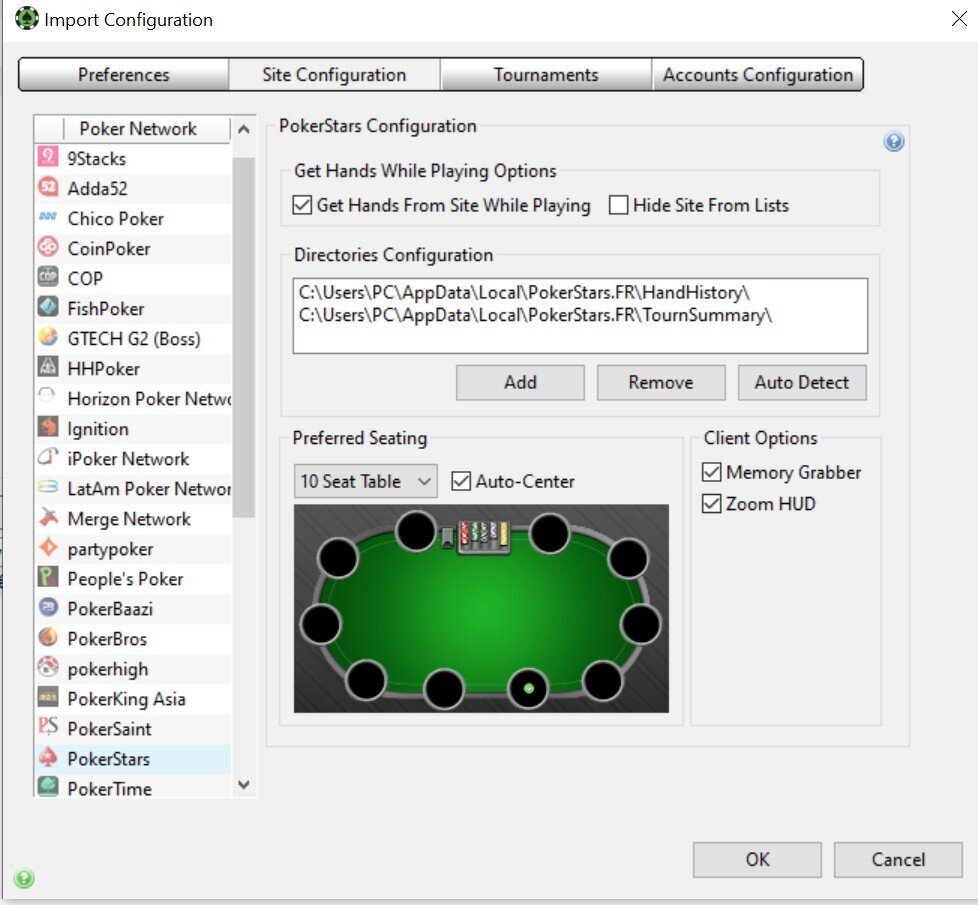978x905 pixels.
Task: Click the PokerStars spade icon
Action: pos(48,757)
